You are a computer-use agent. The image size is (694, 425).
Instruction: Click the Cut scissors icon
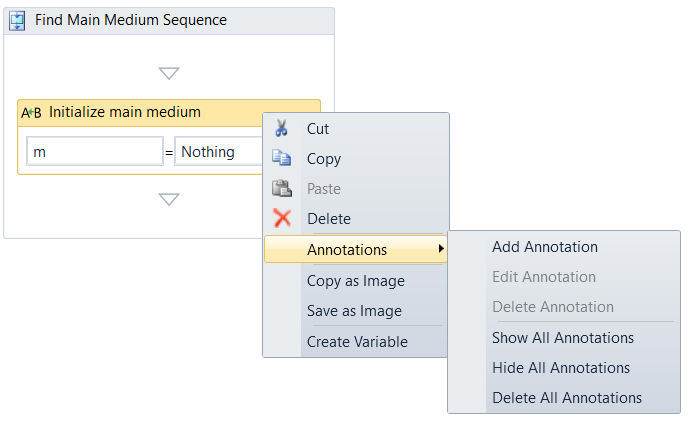[x=282, y=129]
